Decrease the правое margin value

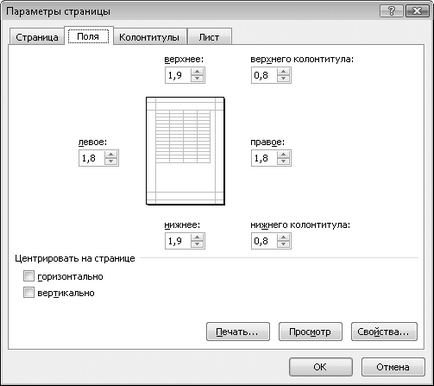[x=283, y=161]
